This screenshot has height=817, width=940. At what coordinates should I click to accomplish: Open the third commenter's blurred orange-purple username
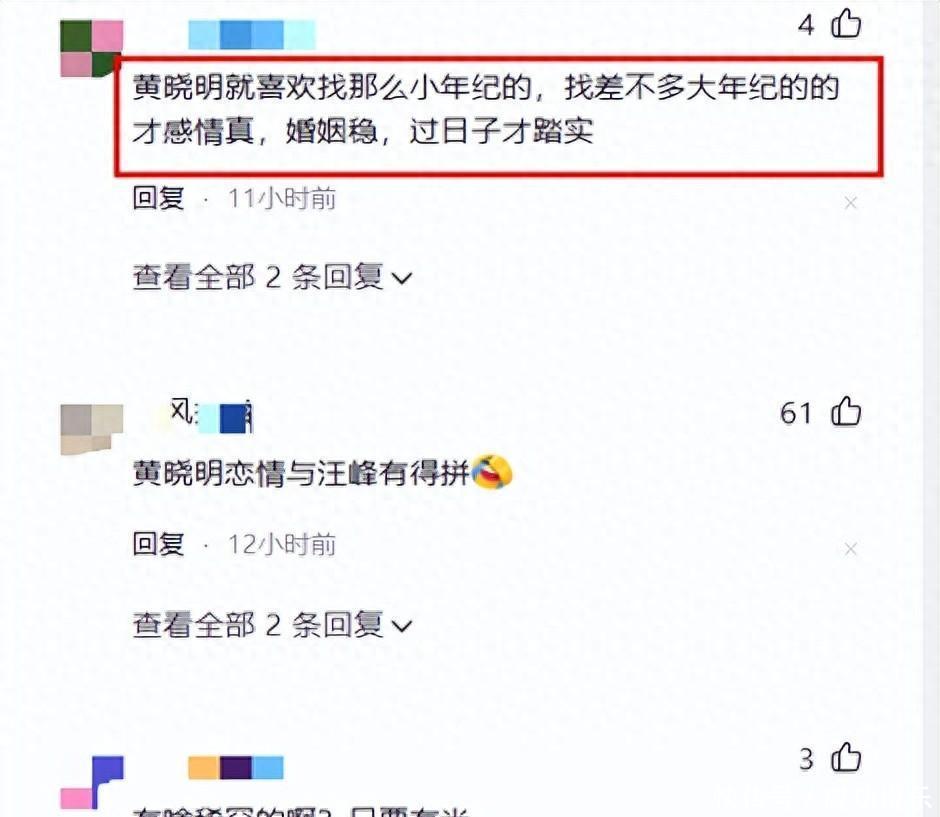tap(236, 768)
